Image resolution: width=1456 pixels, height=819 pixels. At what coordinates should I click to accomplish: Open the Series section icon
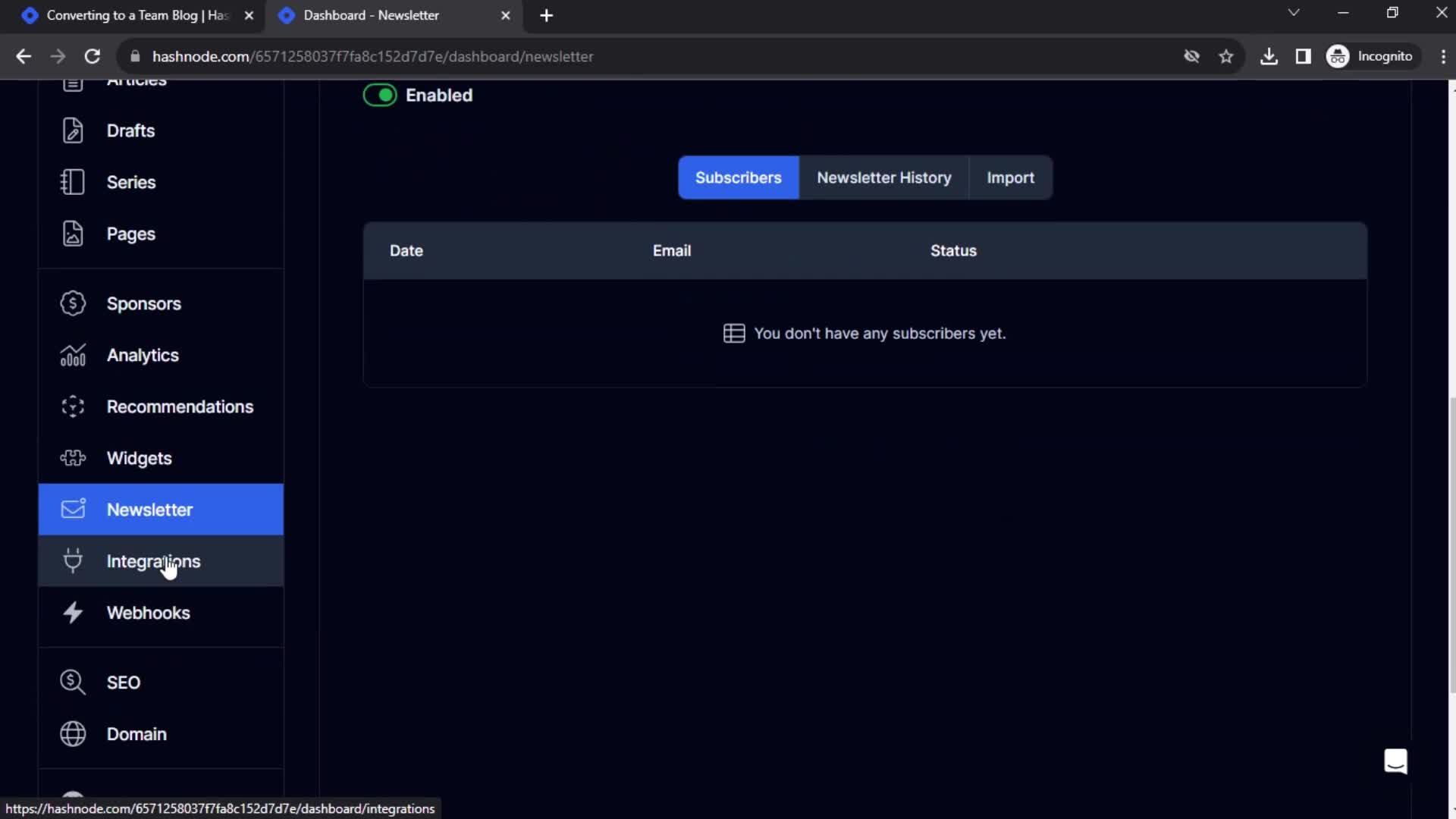(x=73, y=182)
